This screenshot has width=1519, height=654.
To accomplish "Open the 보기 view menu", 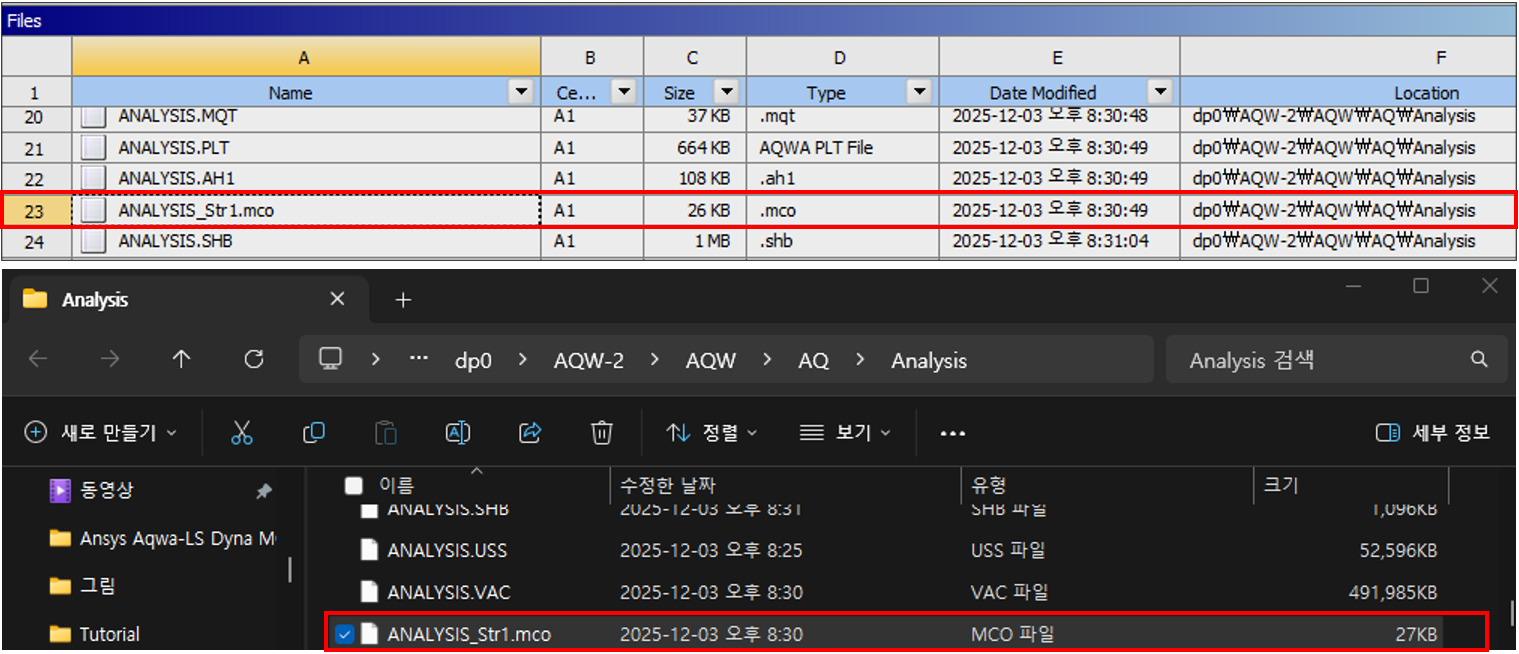I will point(844,432).
